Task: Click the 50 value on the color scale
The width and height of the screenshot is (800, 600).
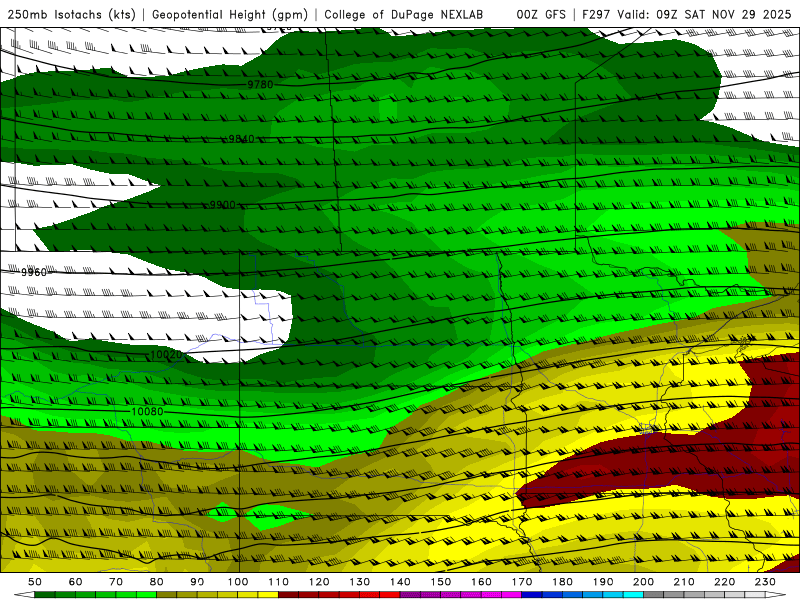Action: click(x=35, y=582)
